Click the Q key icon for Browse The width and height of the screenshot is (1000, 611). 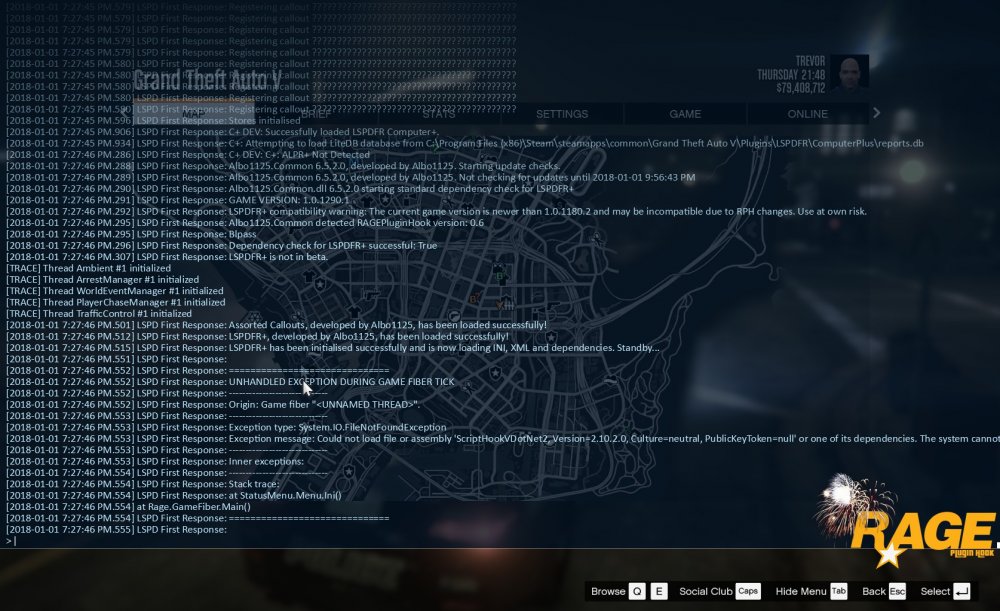637,591
